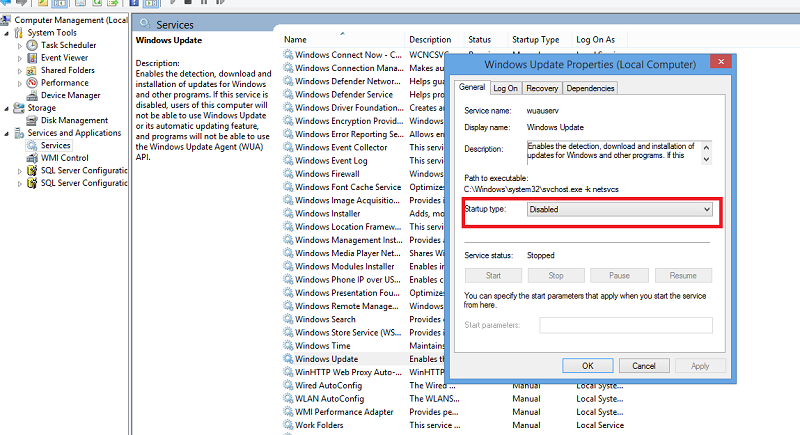The height and width of the screenshot is (435, 800).
Task: Click description box scroll up arrow
Action: (x=707, y=147)
